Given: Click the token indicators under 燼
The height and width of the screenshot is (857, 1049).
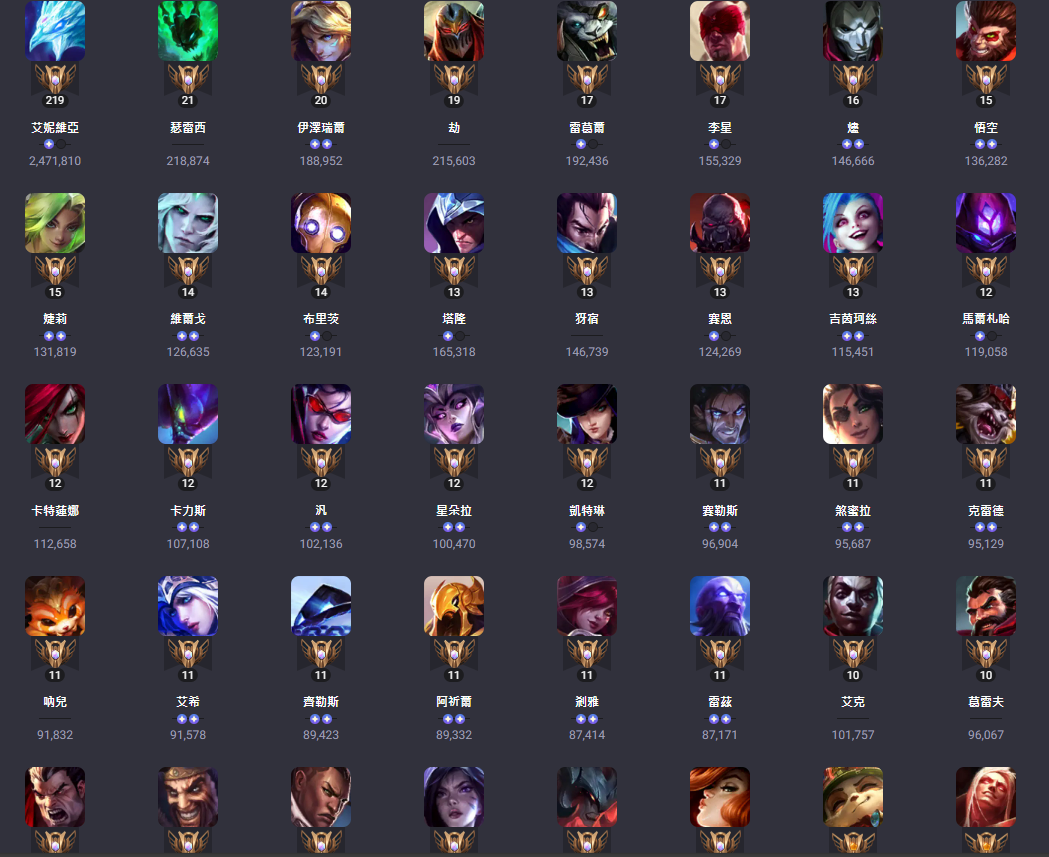Looking at the screenshot, I should coord(853,144).
